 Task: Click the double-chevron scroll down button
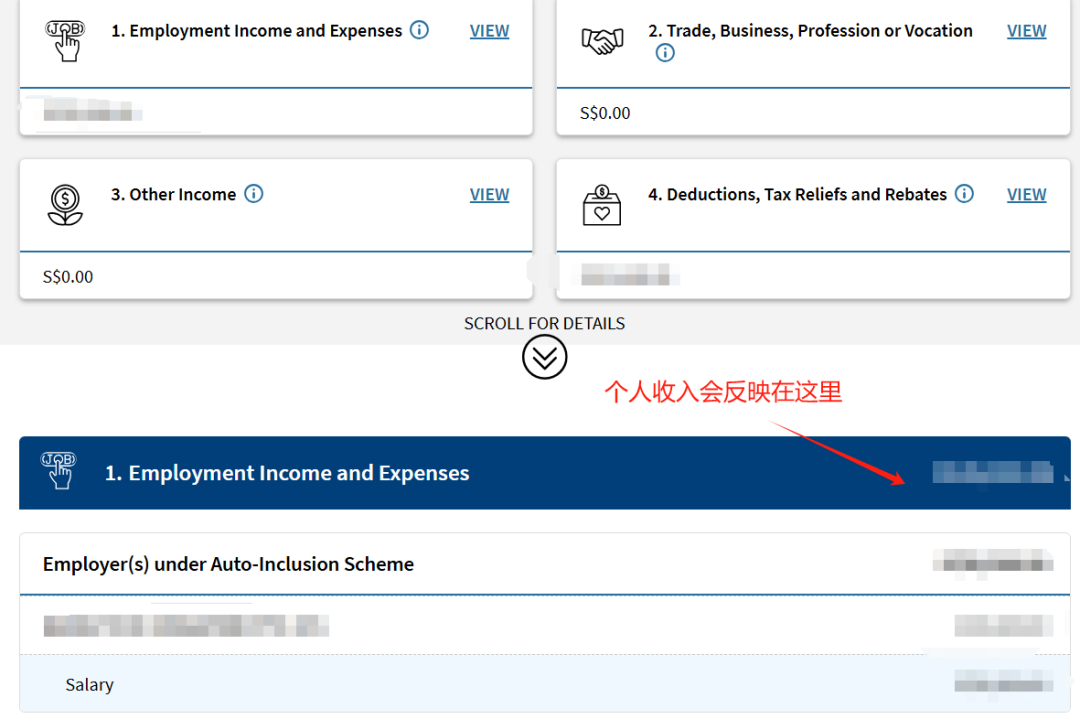point(544,357)
